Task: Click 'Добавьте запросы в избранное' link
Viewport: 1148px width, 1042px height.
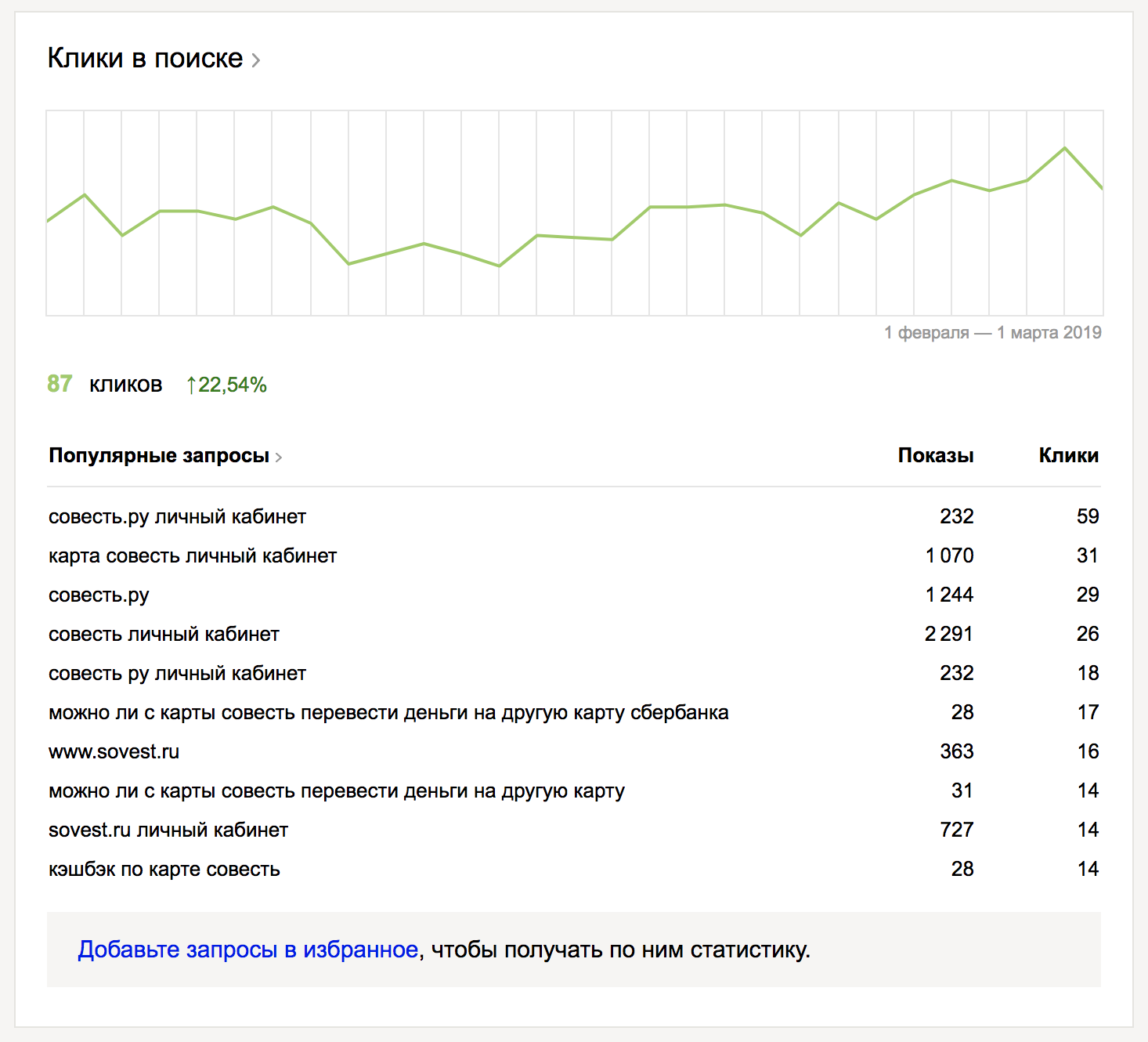Action: point(247,950)
